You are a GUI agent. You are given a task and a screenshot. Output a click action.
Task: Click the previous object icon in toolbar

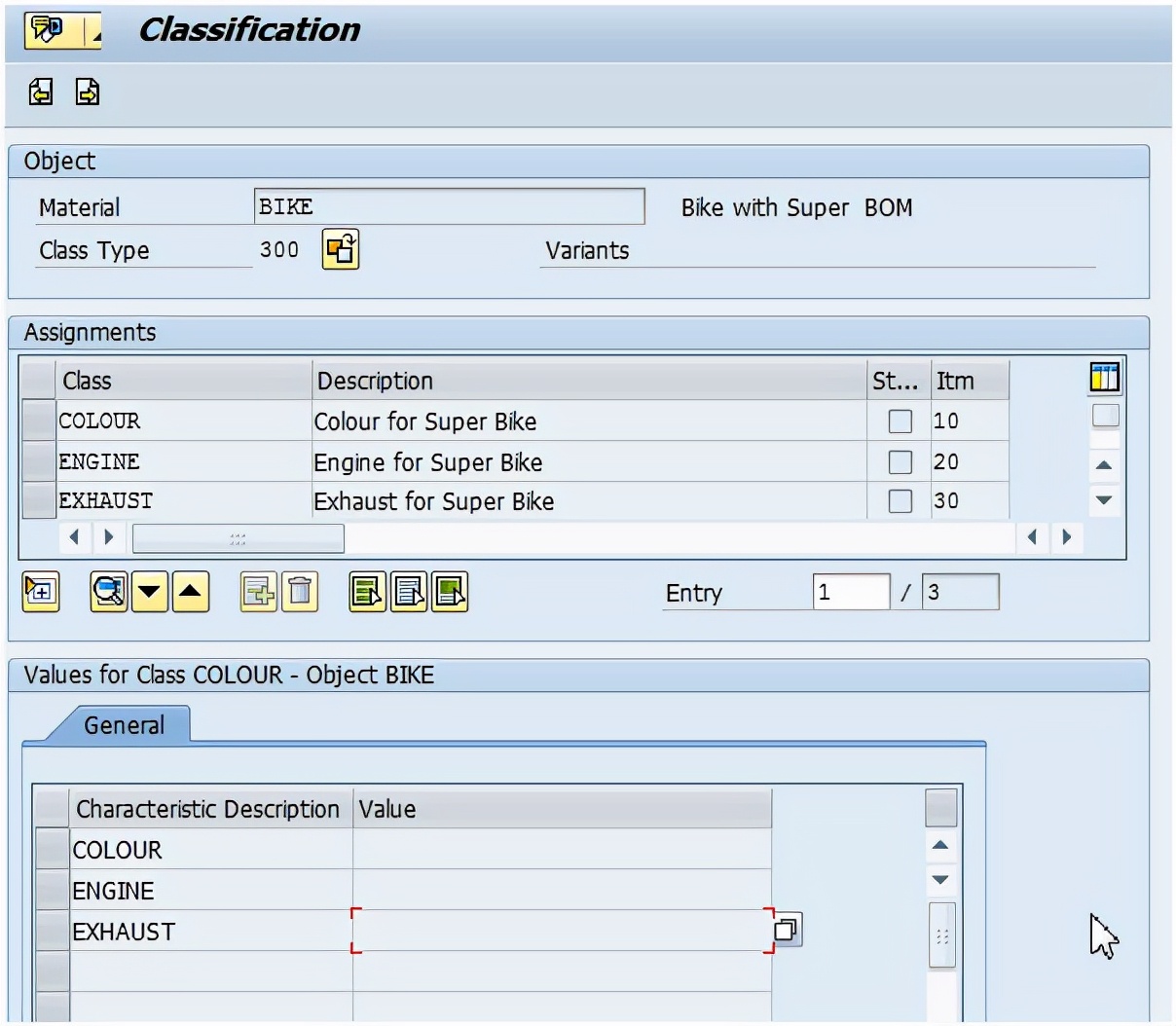coord(41,92)
